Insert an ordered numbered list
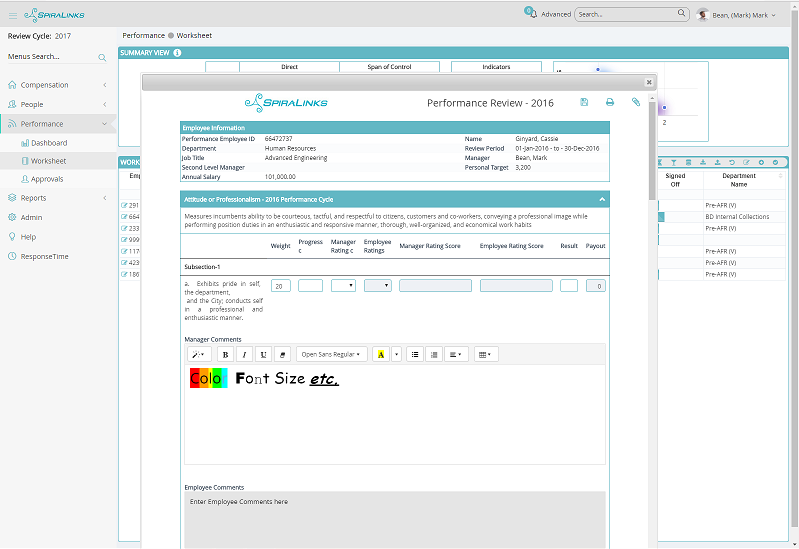Screen dimensions: 799x549 pos(433,354)
